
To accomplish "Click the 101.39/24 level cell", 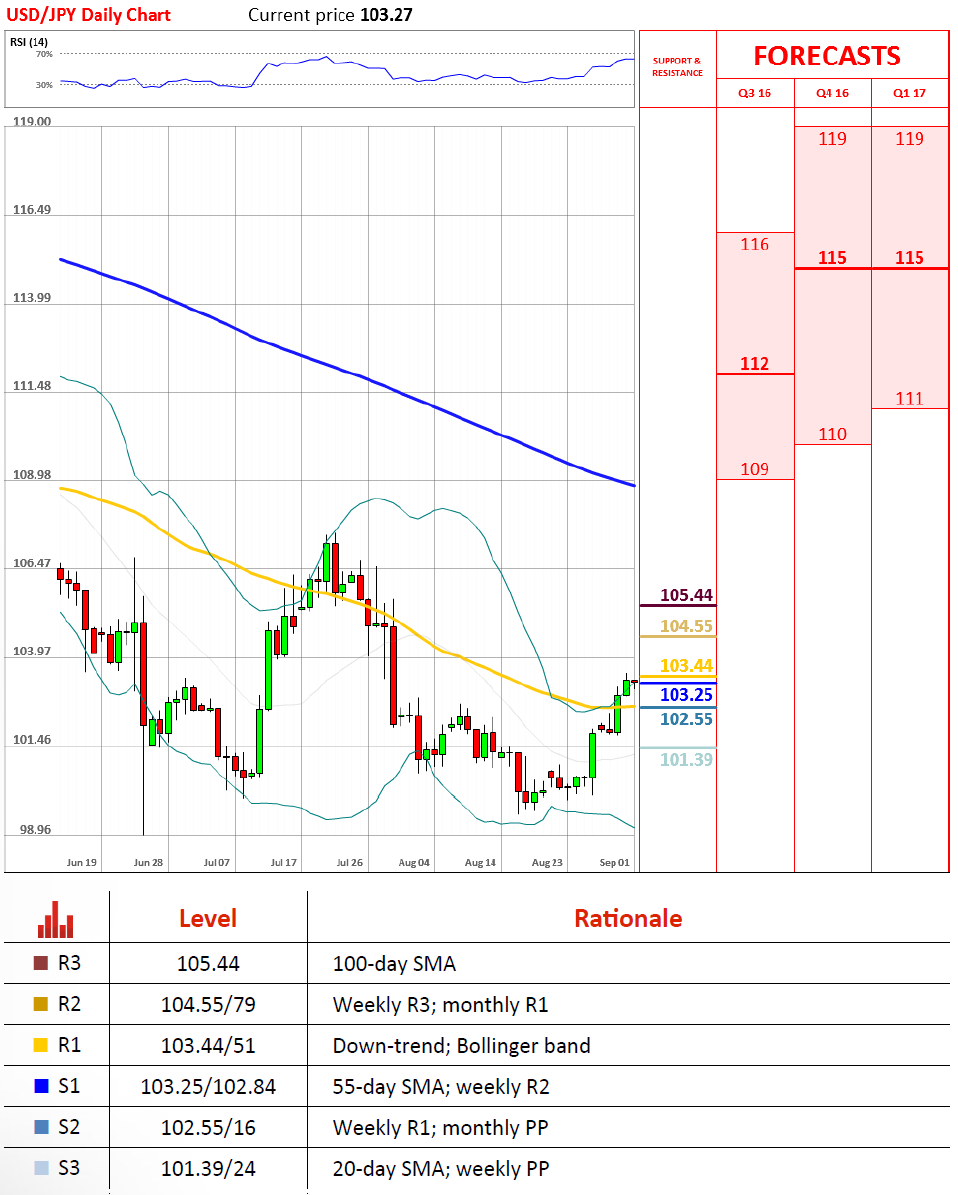I will [208, 1168].
